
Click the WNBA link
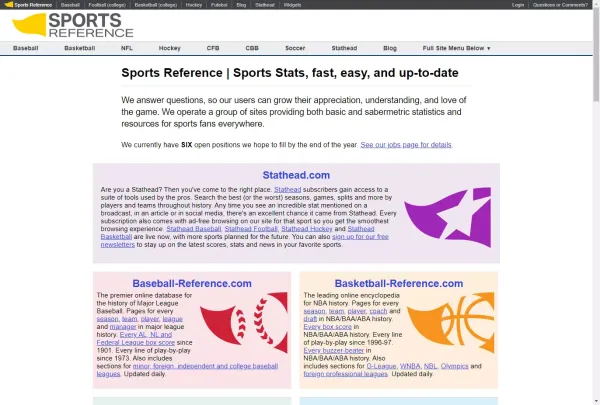[410, 366]
